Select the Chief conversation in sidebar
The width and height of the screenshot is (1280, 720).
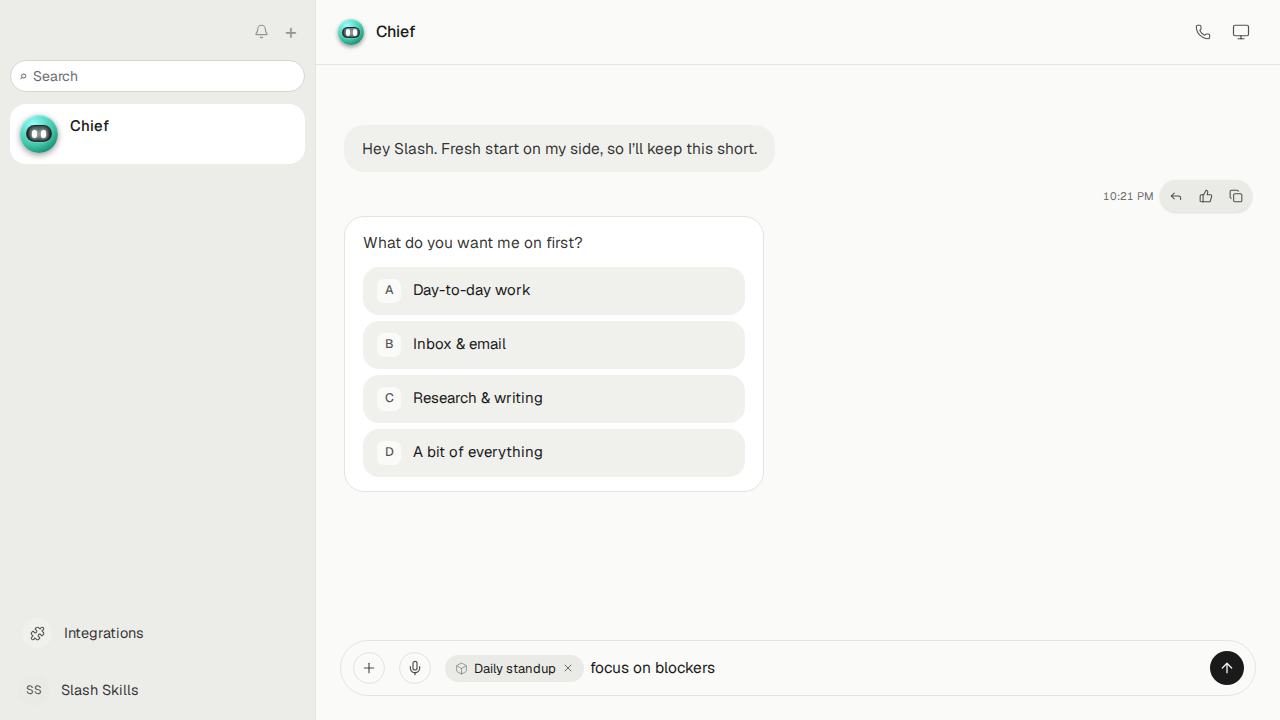tap(157, 134)
